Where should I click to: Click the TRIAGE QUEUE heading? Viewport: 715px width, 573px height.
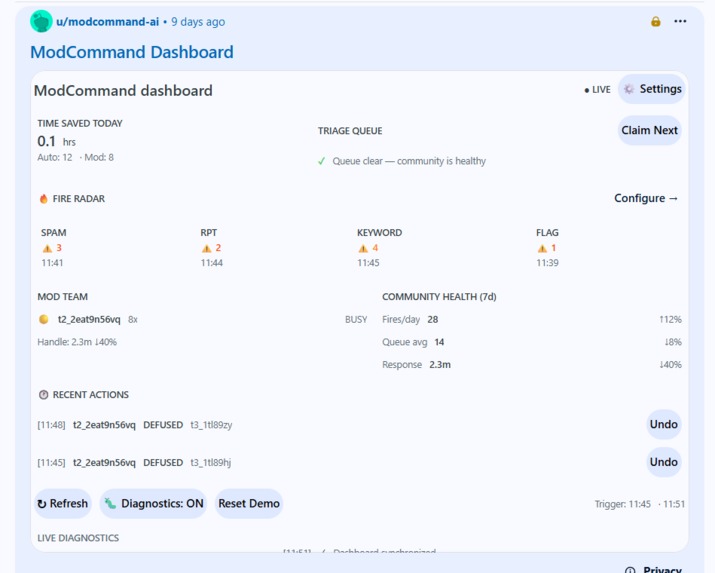(x=350, y=131)
